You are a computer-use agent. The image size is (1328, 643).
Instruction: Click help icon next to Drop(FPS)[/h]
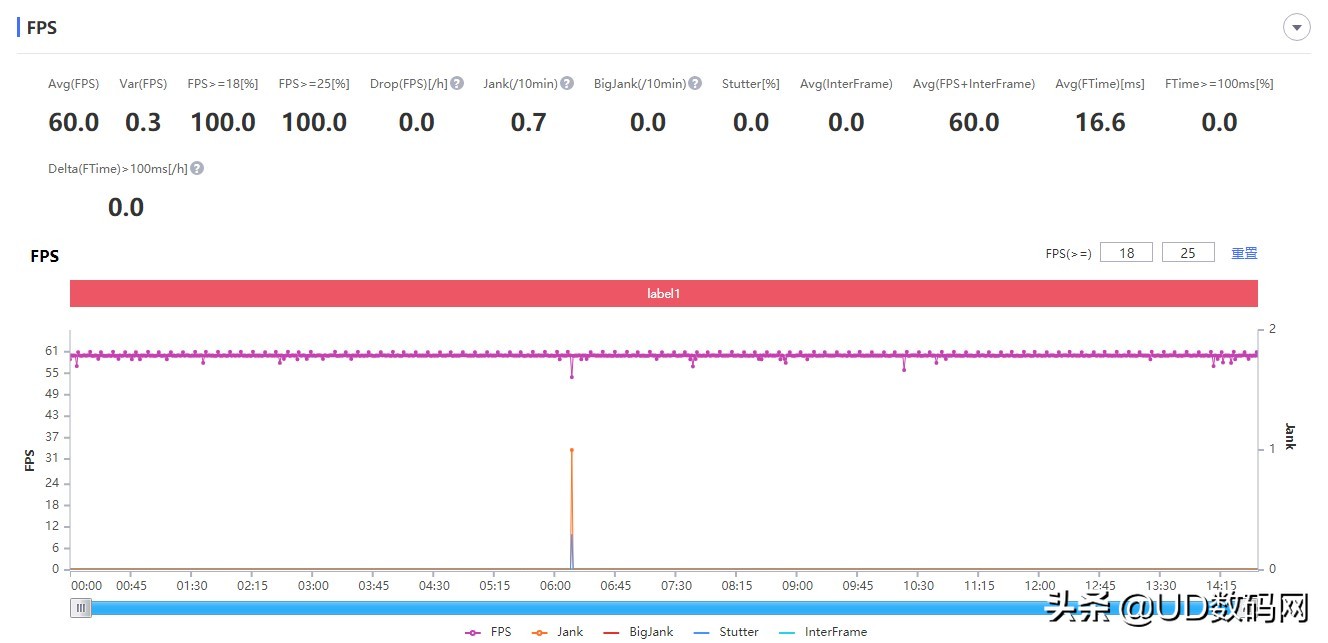coord(457,84)
